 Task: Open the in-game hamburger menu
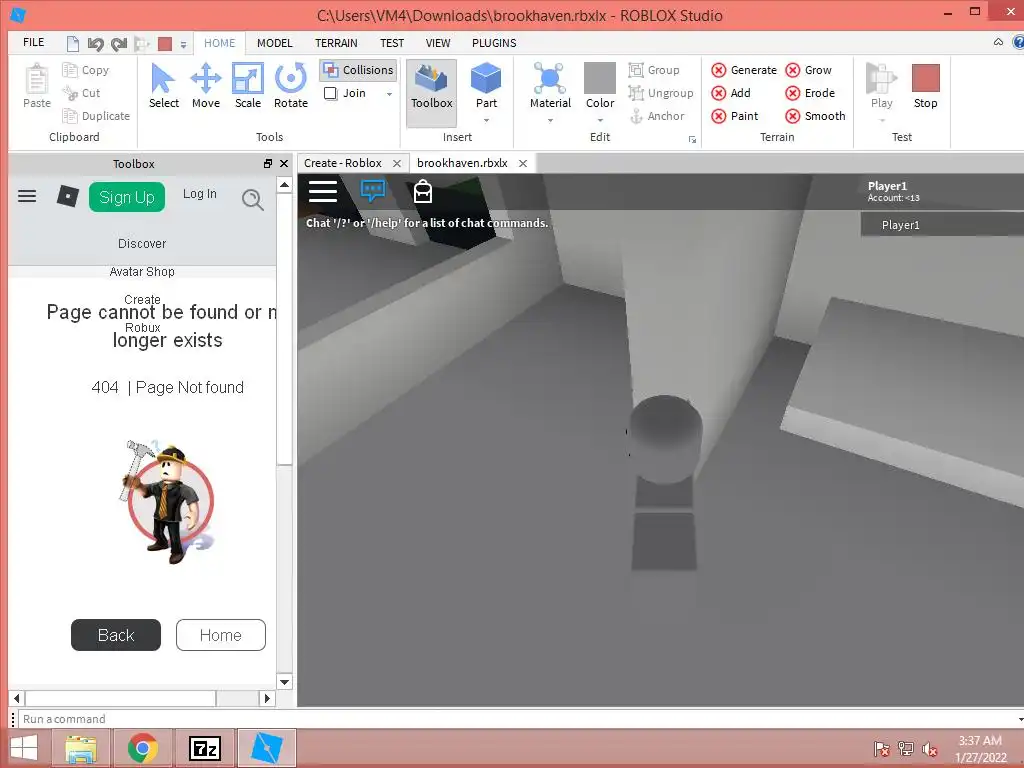click(323, 191)
